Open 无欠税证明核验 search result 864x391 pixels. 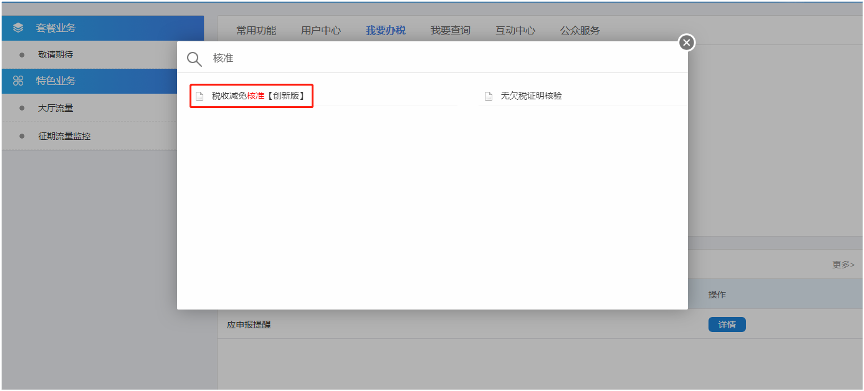(531, 96)
